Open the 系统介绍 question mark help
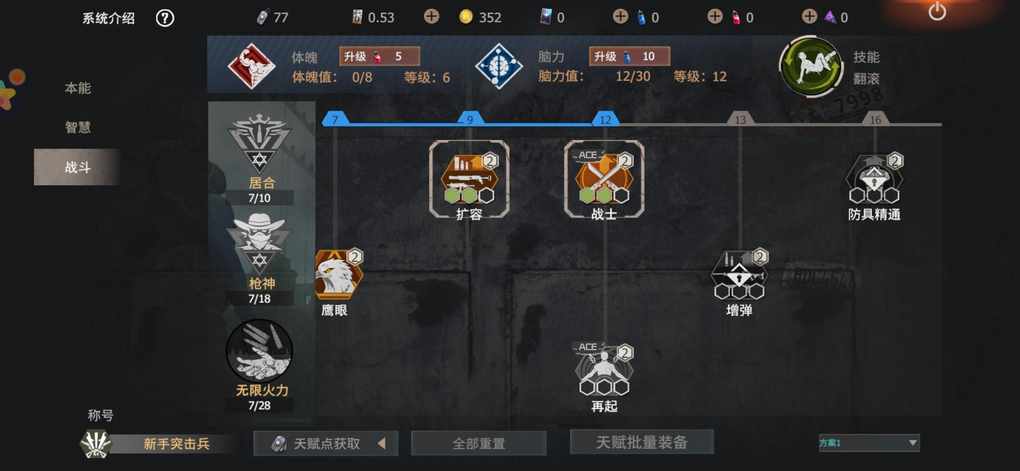1020x471 pixels. pyautogui.click(x=165, y=18)
